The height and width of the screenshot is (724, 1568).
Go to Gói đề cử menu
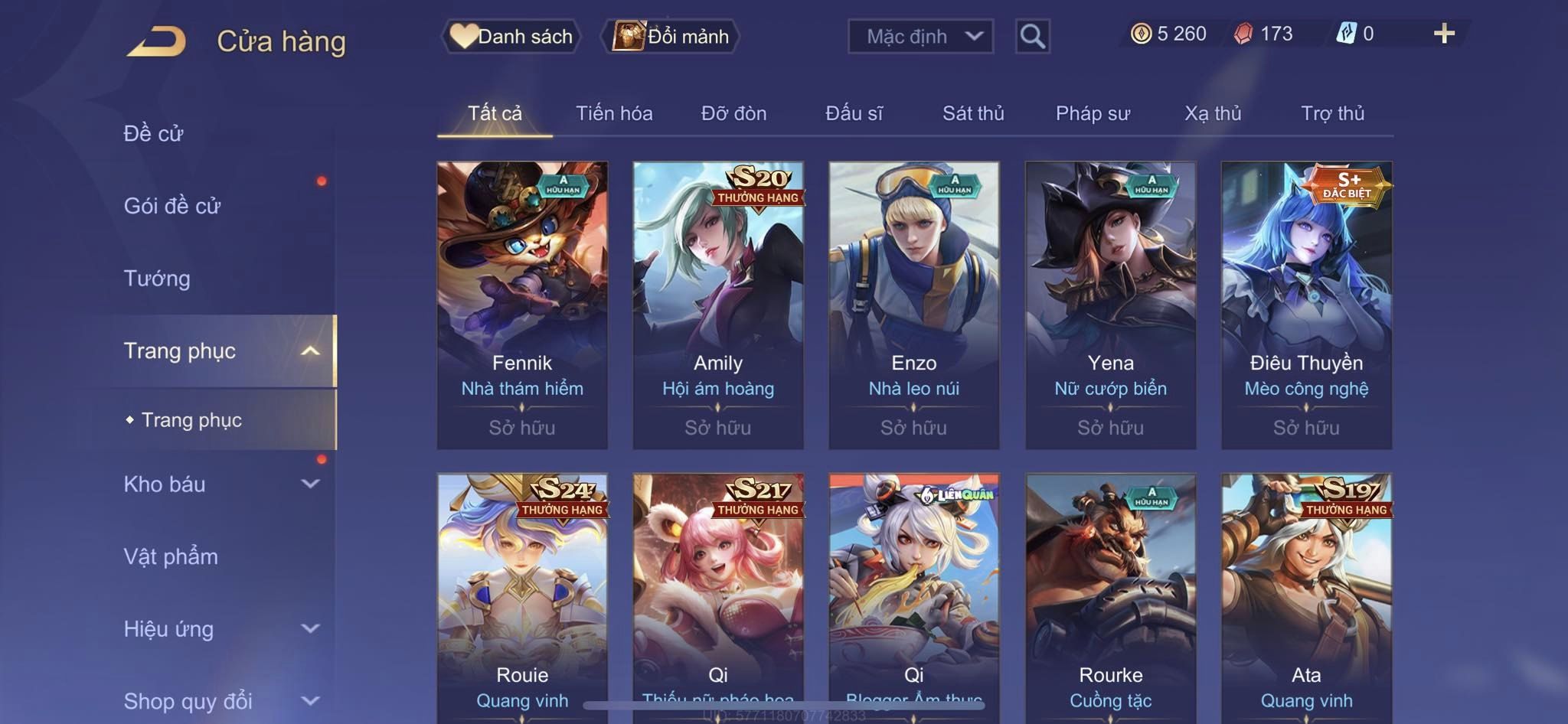click(x=172, y=205)
